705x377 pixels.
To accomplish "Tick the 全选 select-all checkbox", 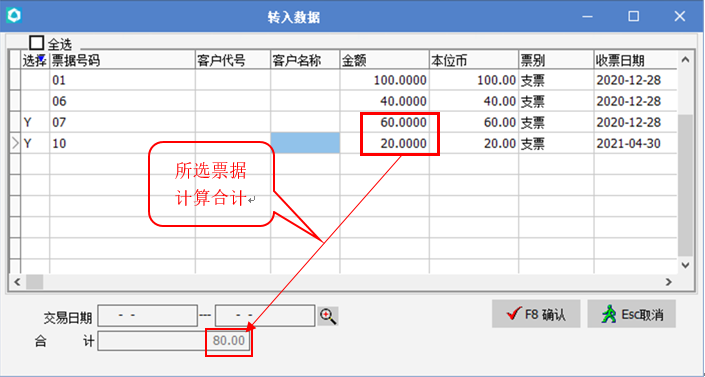I will pyautogui.click(x=36, y=43).
